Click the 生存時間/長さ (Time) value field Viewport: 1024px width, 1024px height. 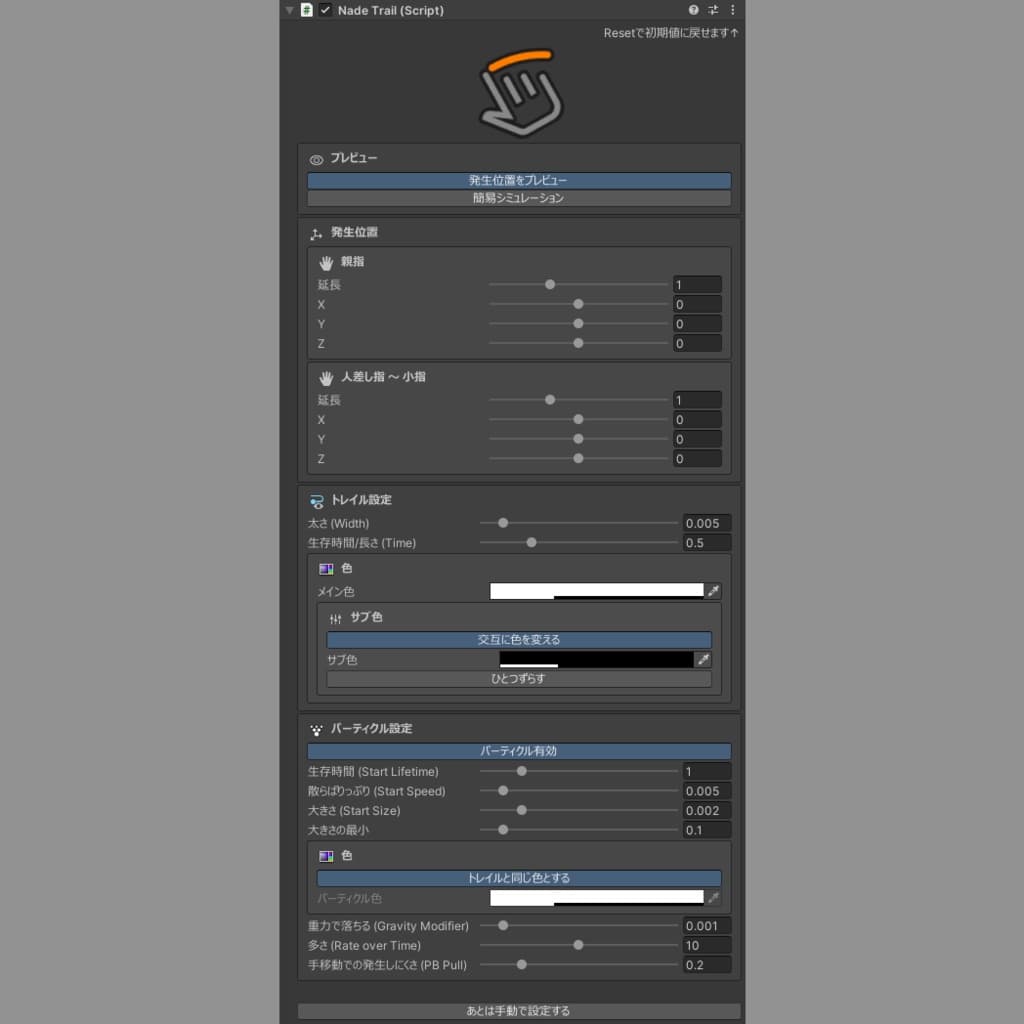707,543
